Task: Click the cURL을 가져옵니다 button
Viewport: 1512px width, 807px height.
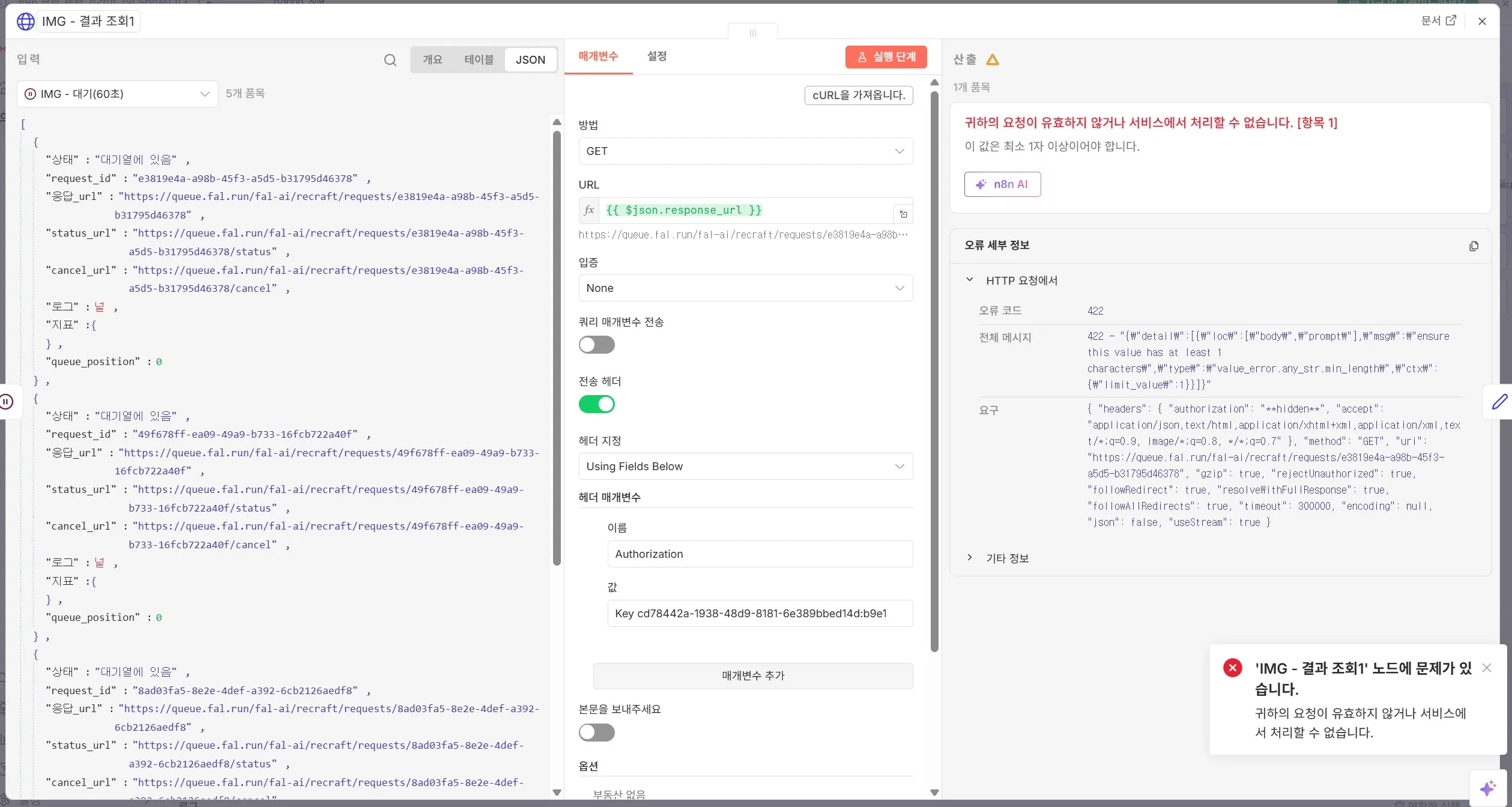Action: pos(858,95)
